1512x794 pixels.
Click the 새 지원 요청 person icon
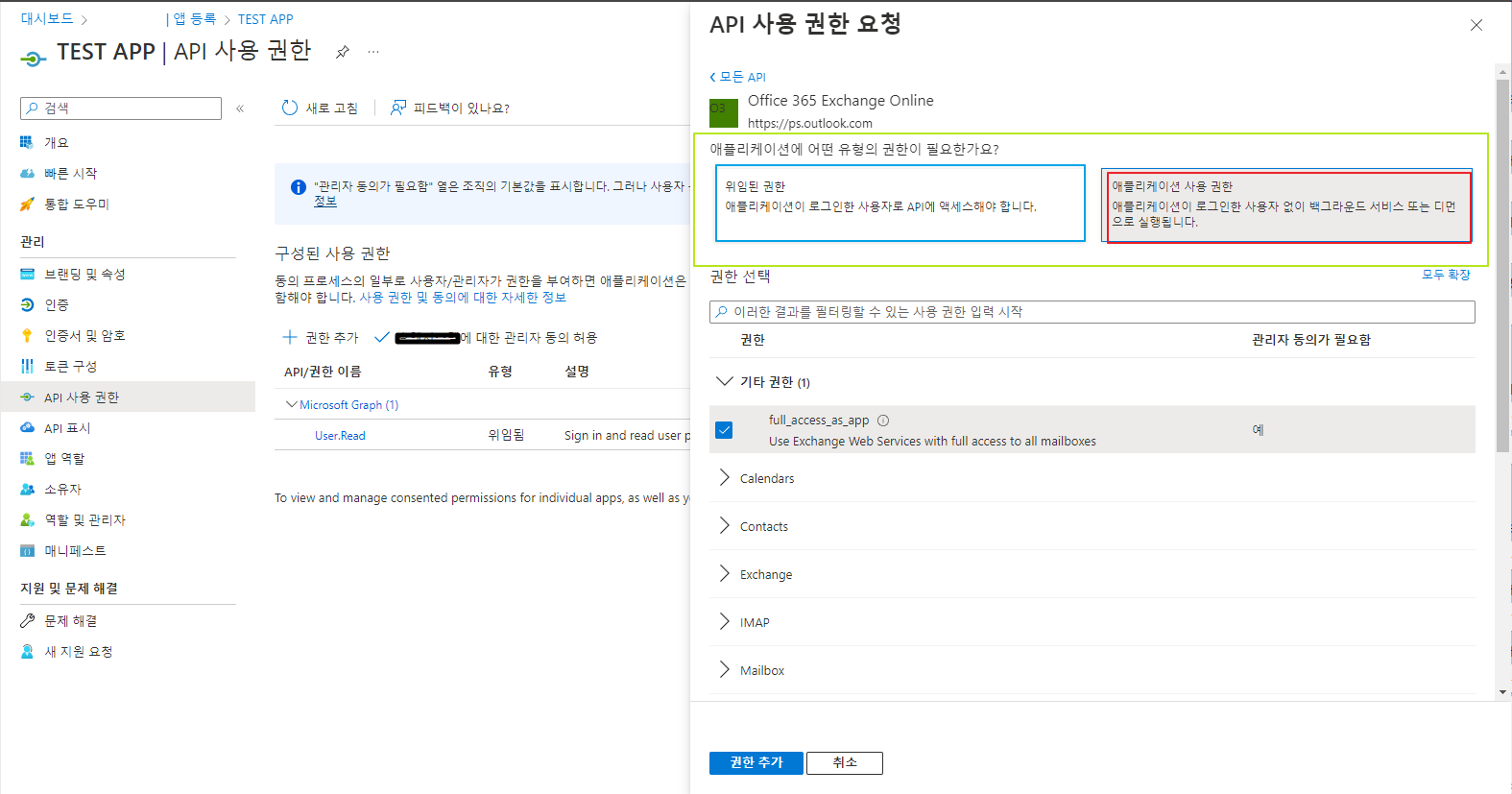27,651
